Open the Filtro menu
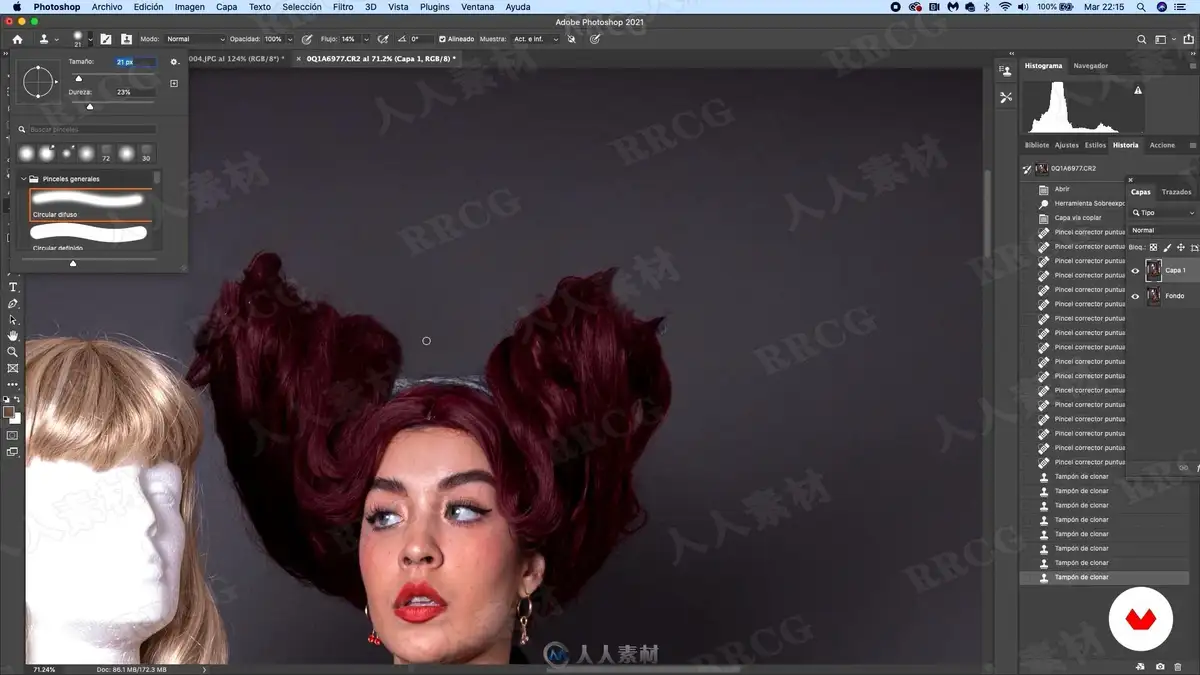Screen dimensions: 1200x675 tap(343, 7)
